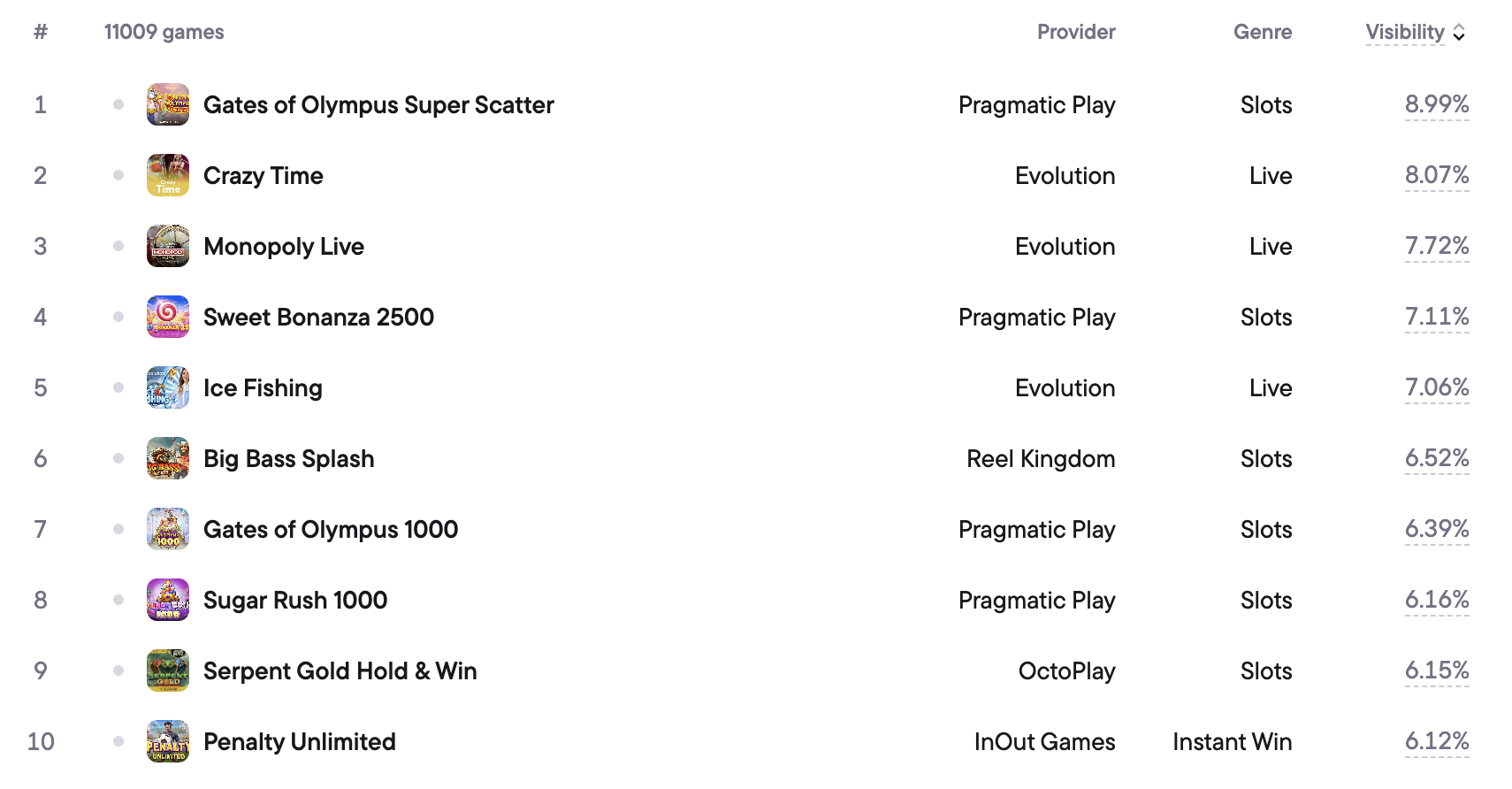Open the Sugar Rush 1000 game icon
Viewport: 1512px width, 789px height.
coord(168,600)
